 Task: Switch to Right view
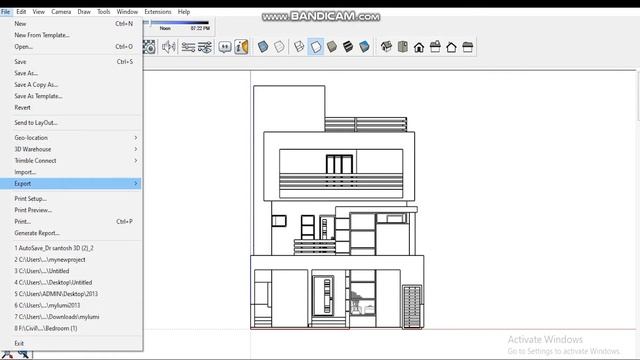coord(435,47)
